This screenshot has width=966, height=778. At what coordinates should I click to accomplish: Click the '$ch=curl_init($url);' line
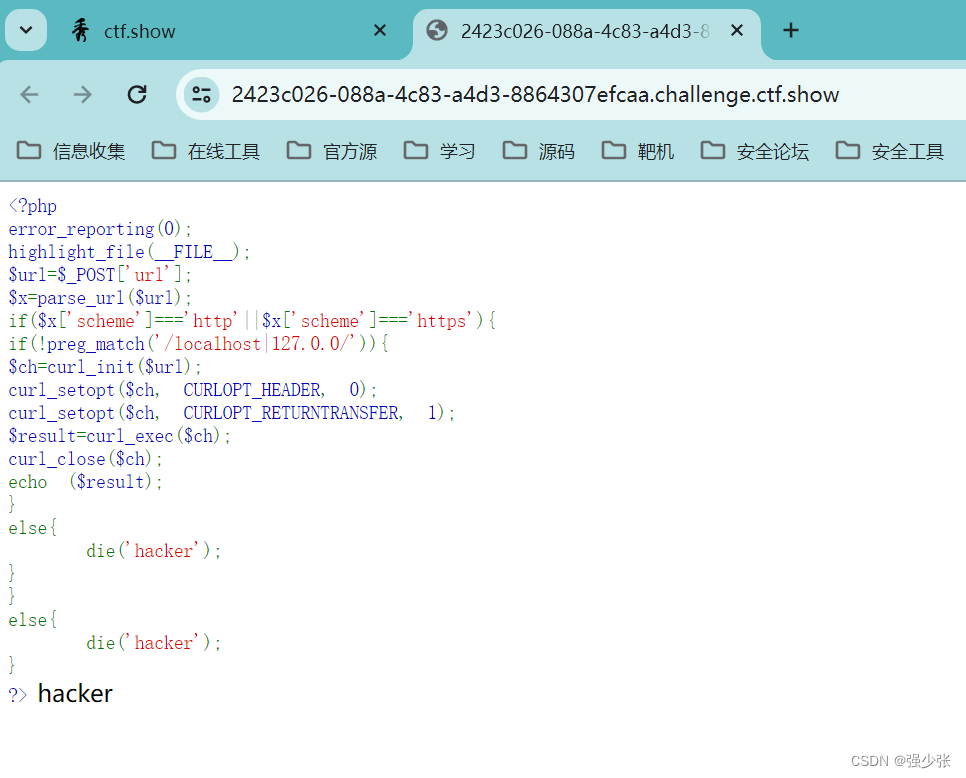pyautogui.click(x=105, y=367)
